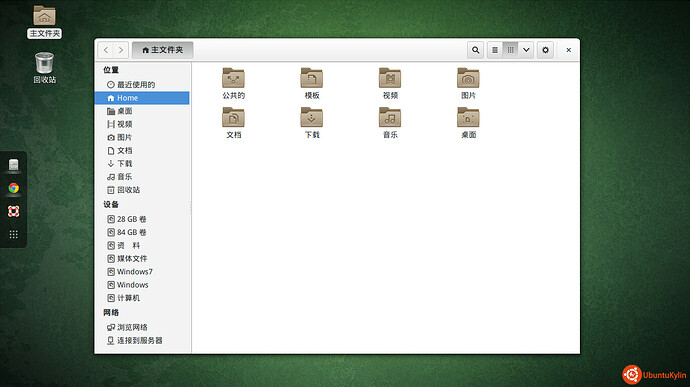The image size is (690, 387).
Task: Open the lifebuoy help dock icon
Action: coord(14,211)
